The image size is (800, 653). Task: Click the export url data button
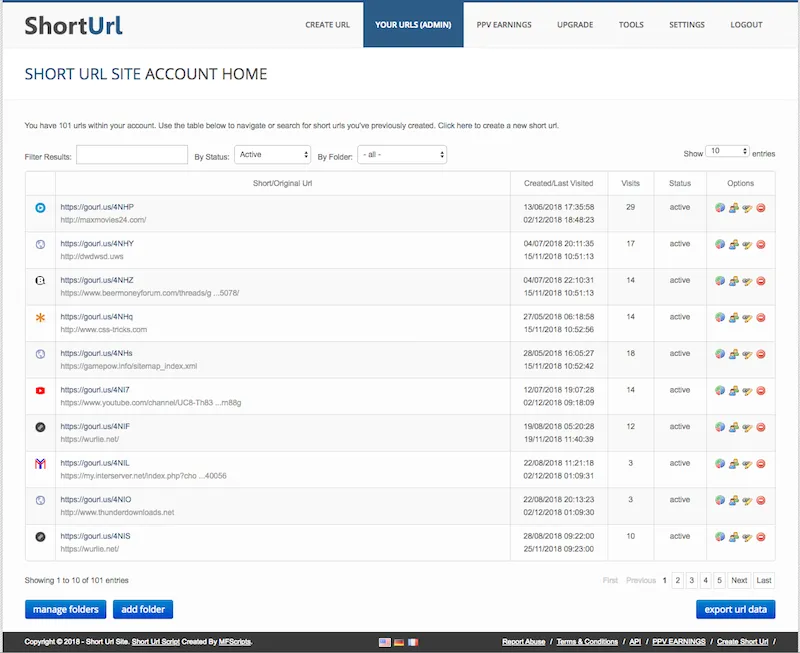point(735,609)
